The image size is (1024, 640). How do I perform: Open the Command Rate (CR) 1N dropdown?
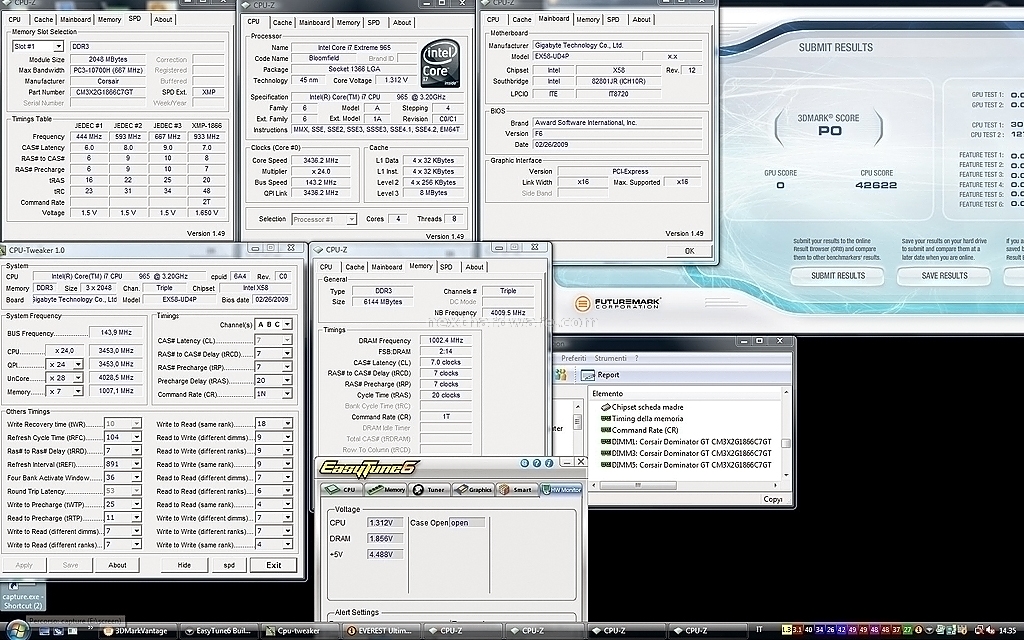pos(273,394)
